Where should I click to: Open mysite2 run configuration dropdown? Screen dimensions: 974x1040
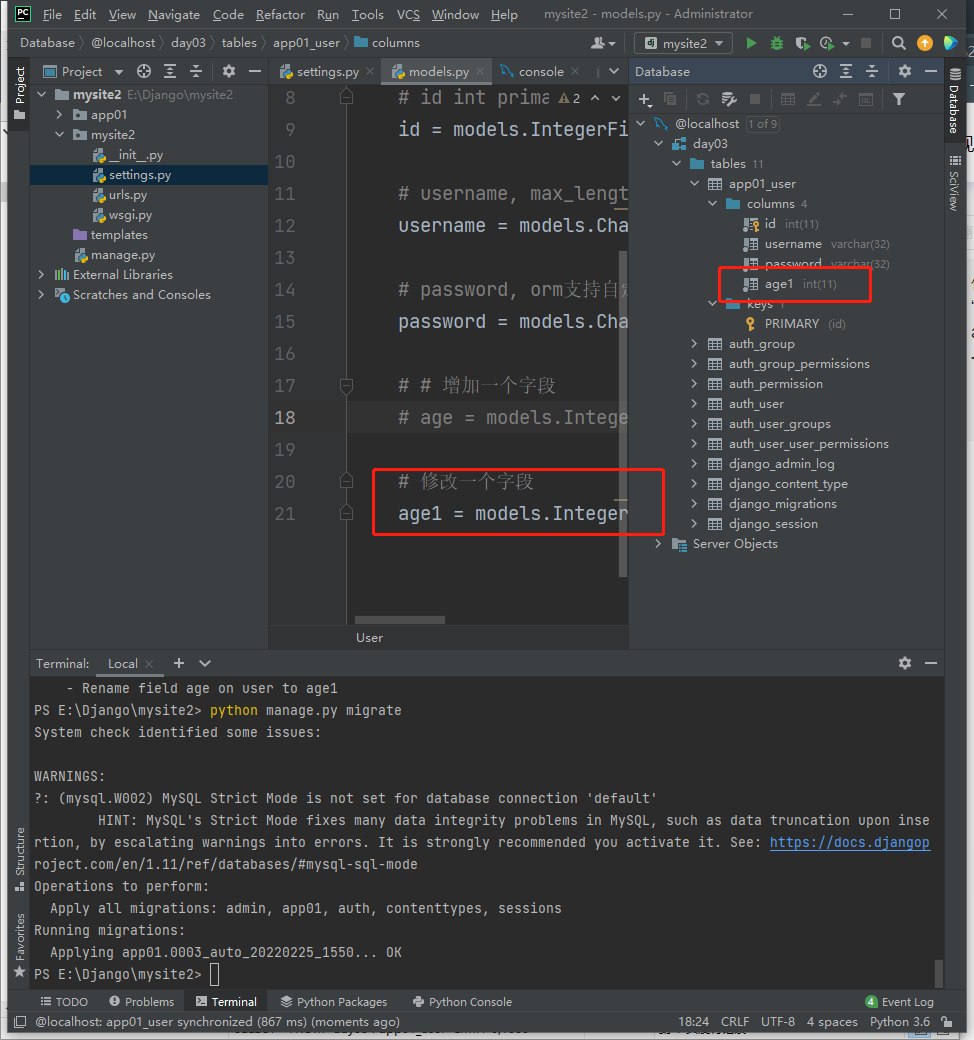tap(684, 43)
